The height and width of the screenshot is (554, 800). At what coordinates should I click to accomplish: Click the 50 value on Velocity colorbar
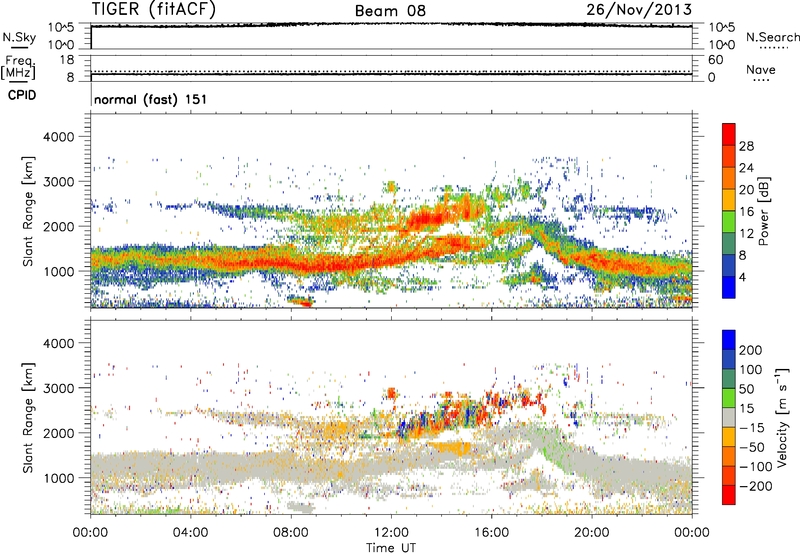click(x=747, y=389)
